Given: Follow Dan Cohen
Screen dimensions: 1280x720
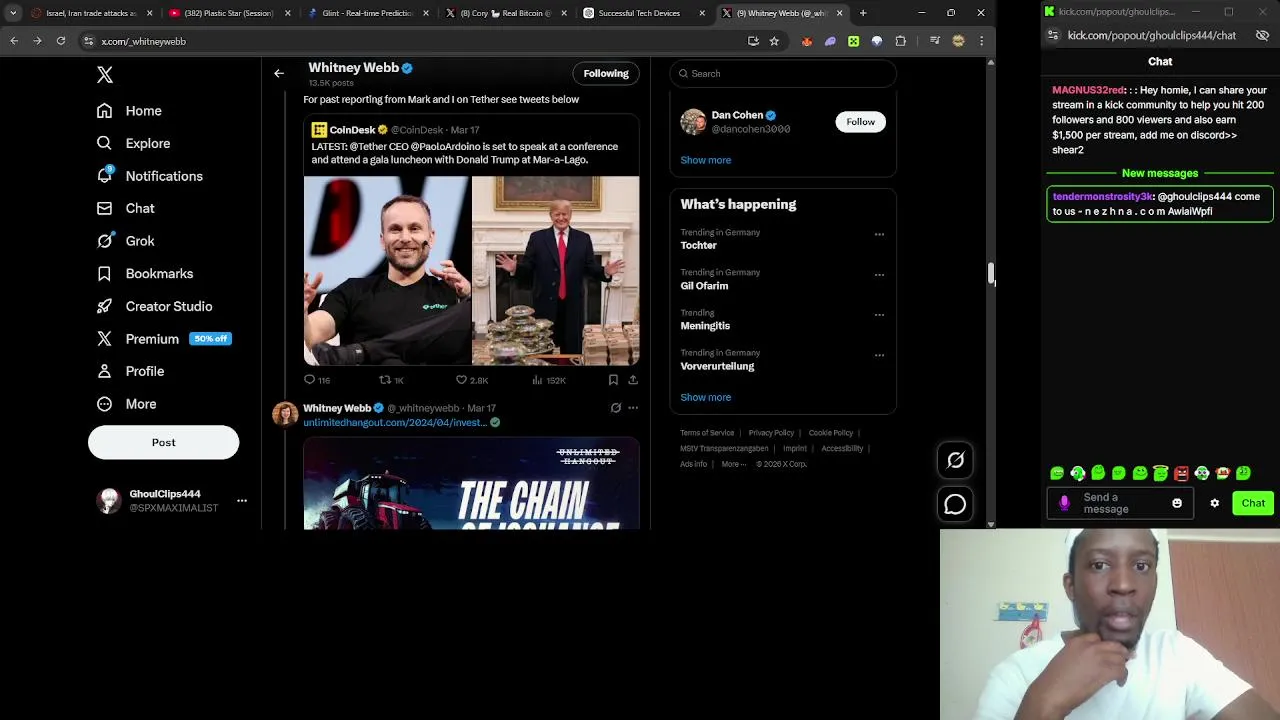Looking at the screenshot, I should click(x=860, y=122).
